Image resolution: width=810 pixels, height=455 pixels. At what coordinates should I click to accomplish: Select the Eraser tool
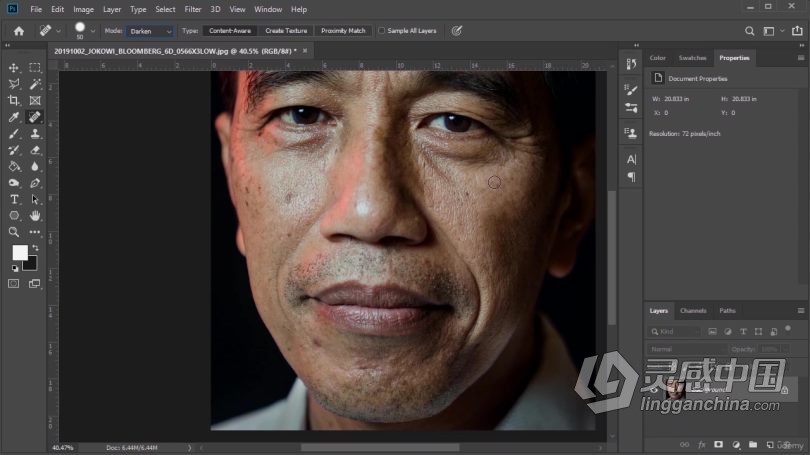click(x=35, y=150)
